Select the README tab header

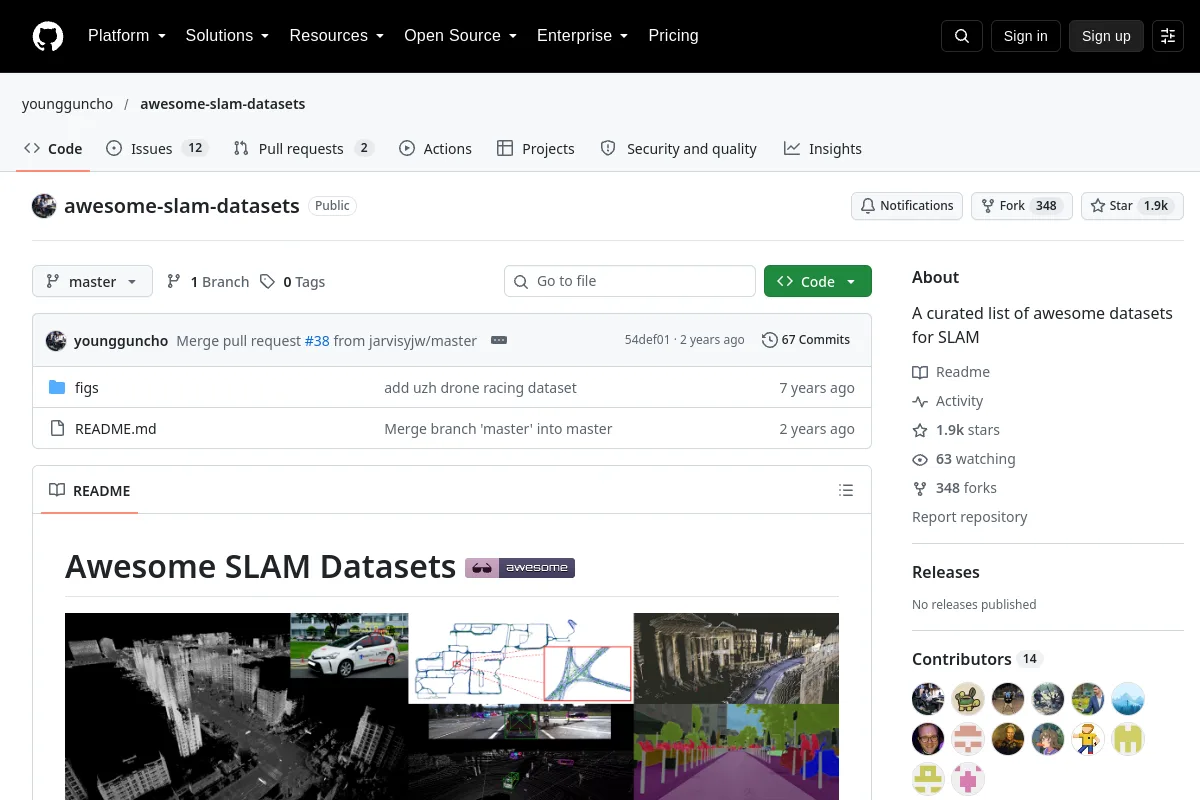coord(90,490)
